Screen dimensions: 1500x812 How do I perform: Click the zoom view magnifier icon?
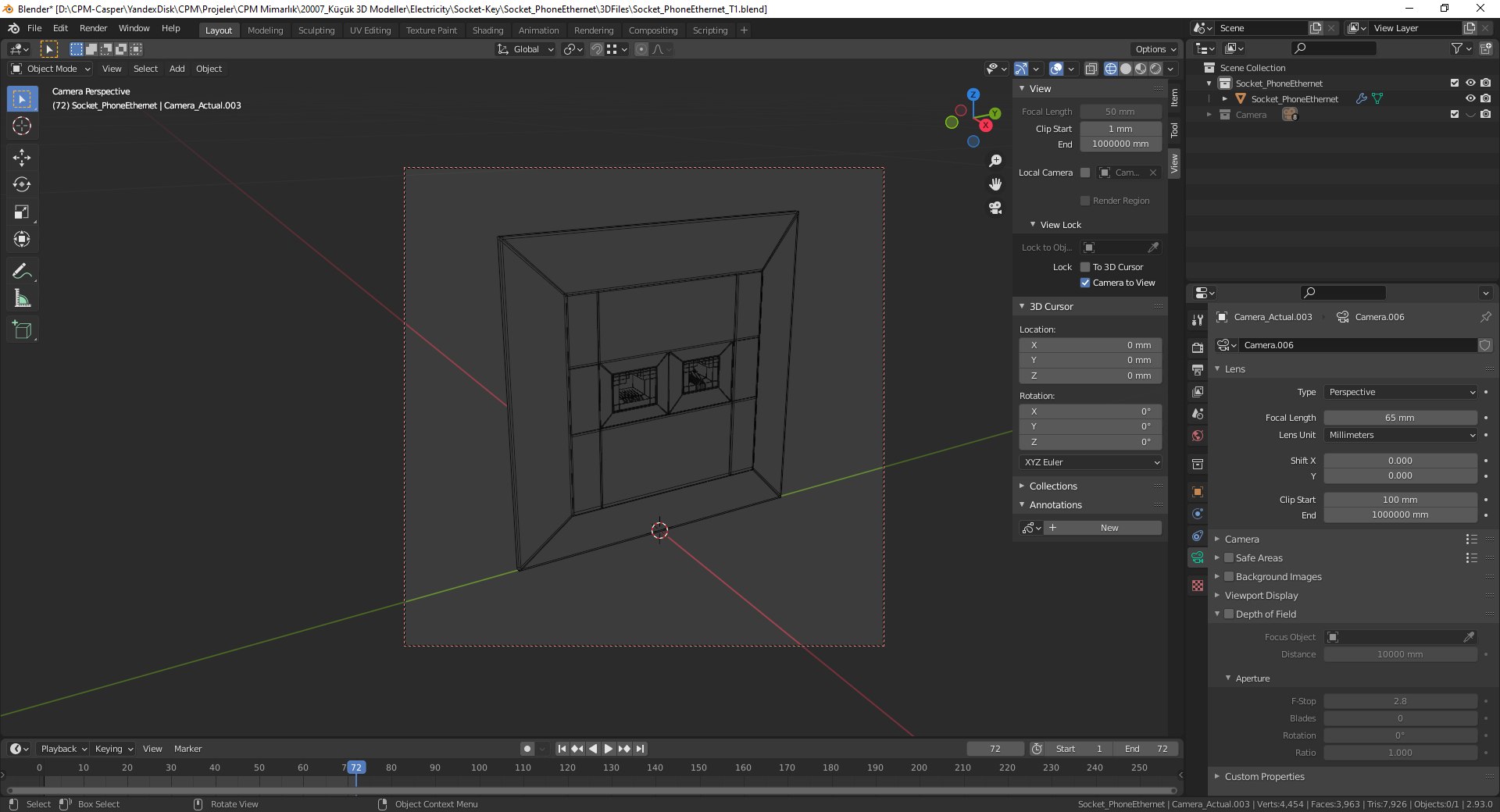pyautogui.click(x=995, y=161)
